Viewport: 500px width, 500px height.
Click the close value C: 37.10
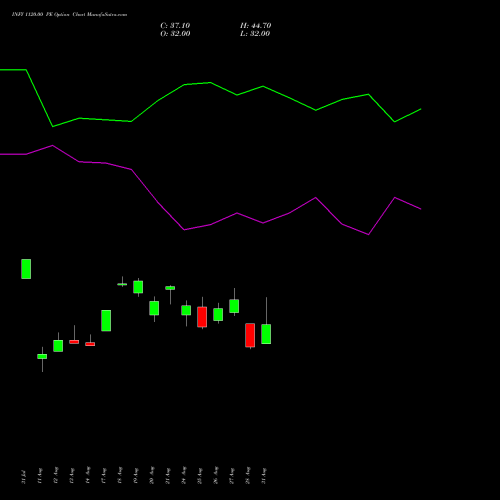pos(175,26)
